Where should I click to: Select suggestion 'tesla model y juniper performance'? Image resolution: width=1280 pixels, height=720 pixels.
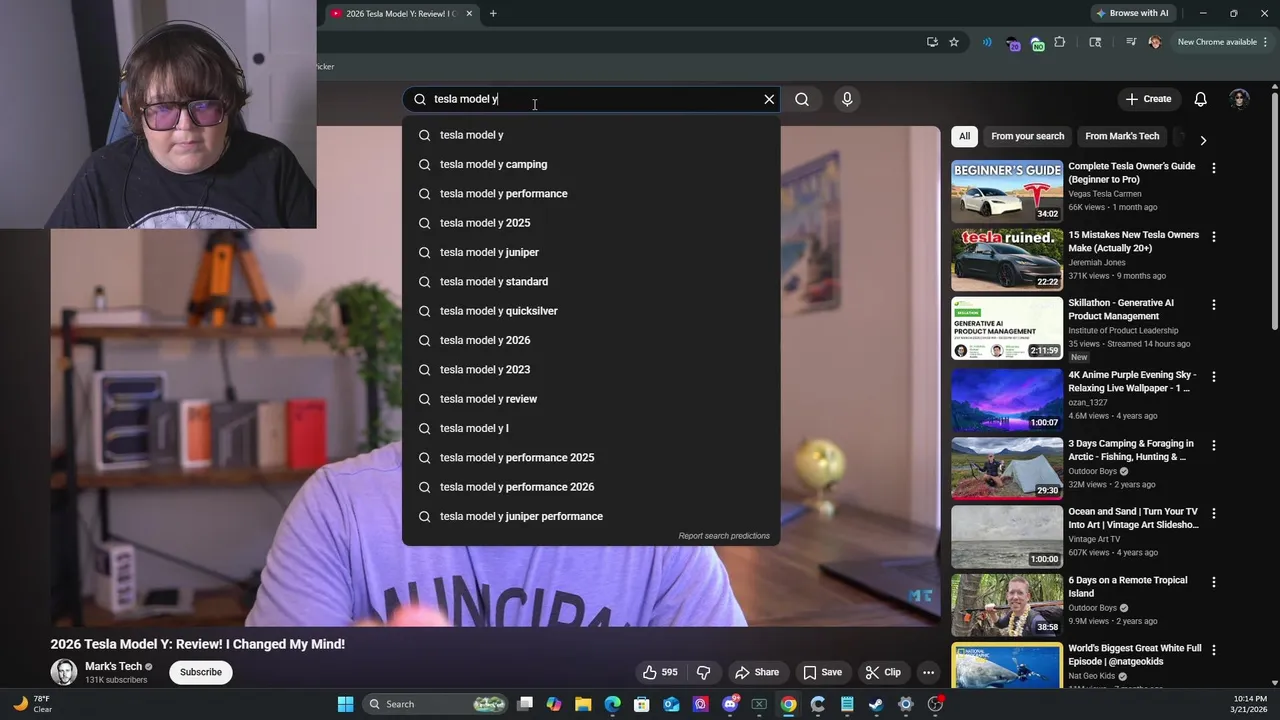click(591, 516)
